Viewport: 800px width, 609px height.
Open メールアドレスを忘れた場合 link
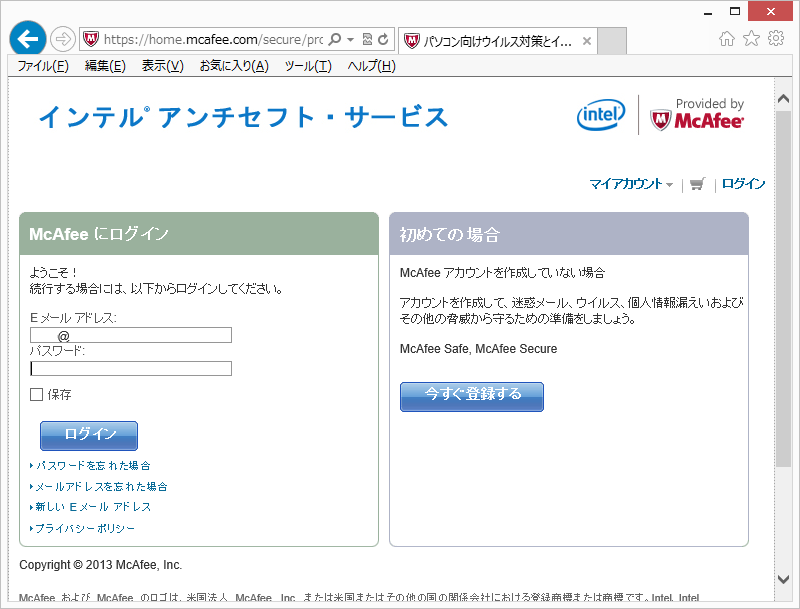click(x=102, y=487)
